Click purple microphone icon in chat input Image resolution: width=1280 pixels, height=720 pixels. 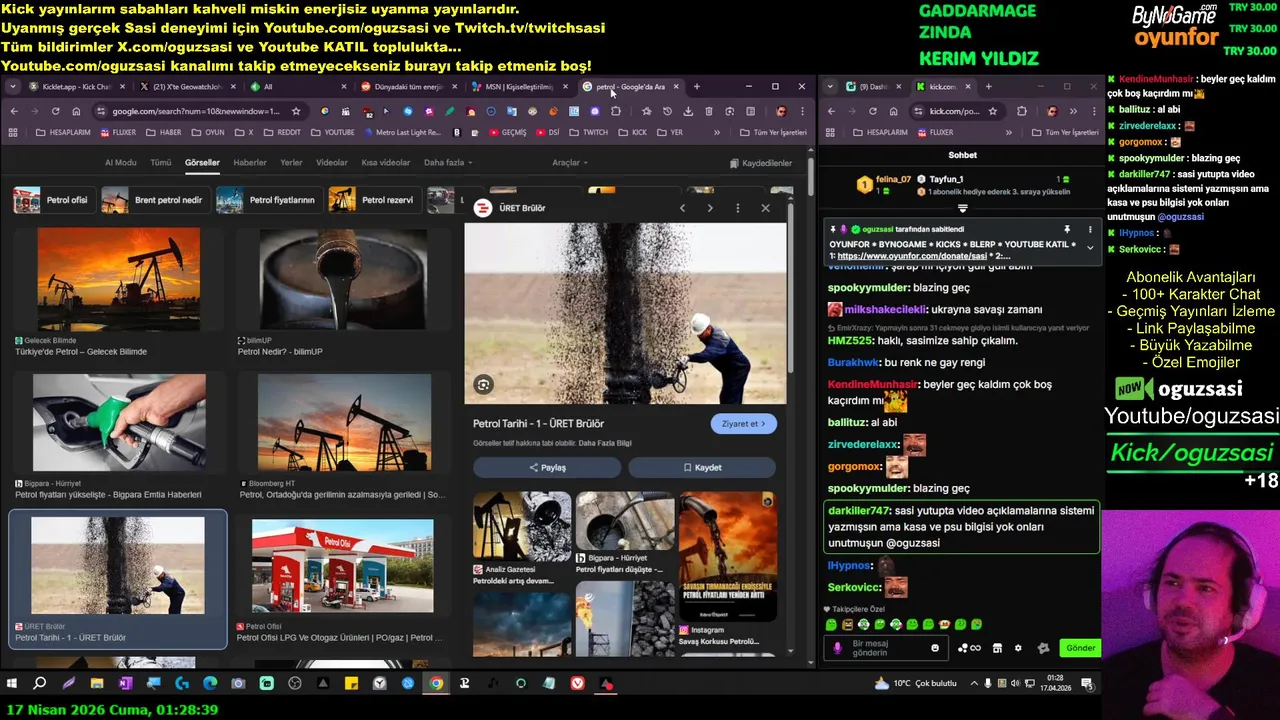[x=838, y=648]
